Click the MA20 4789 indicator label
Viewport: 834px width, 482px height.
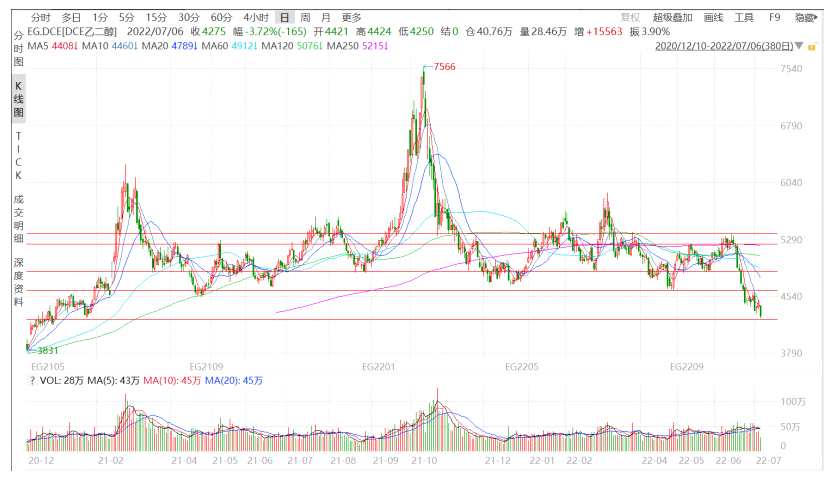click(x=170, y=46)
